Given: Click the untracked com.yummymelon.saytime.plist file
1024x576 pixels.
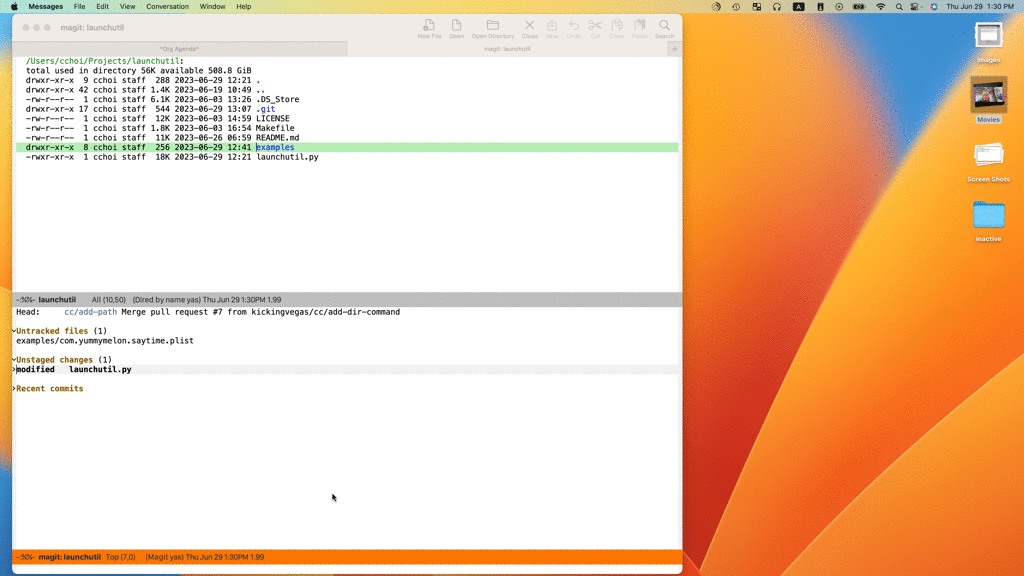Looking at the screenshot, I should click(104, 341).
